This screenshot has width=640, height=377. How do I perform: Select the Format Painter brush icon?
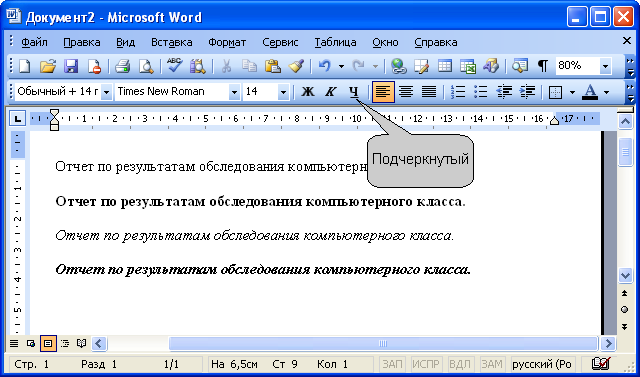pyautogui.click(x=296, y=66)
